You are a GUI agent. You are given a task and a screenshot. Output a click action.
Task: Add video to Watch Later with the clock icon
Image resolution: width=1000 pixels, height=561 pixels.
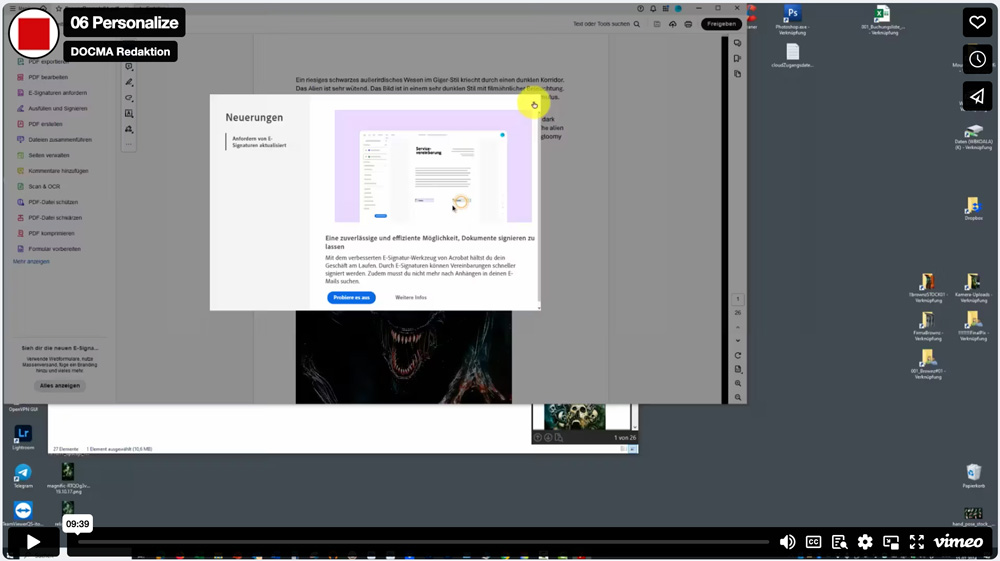pos(977,59)
